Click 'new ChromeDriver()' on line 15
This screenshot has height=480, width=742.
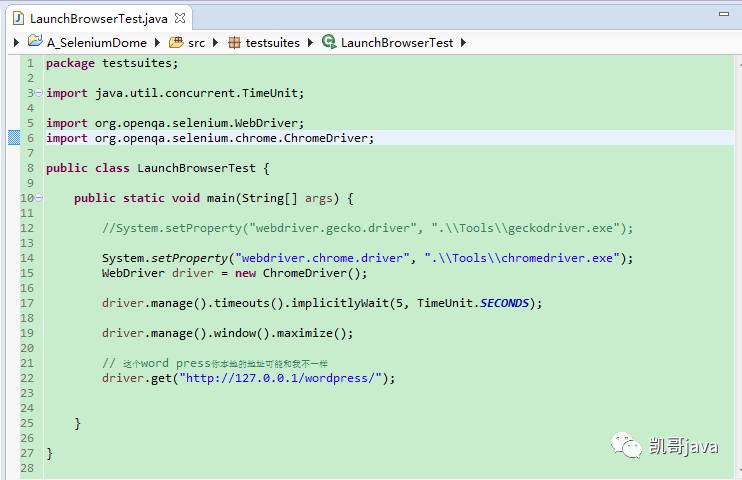[300, 273]
